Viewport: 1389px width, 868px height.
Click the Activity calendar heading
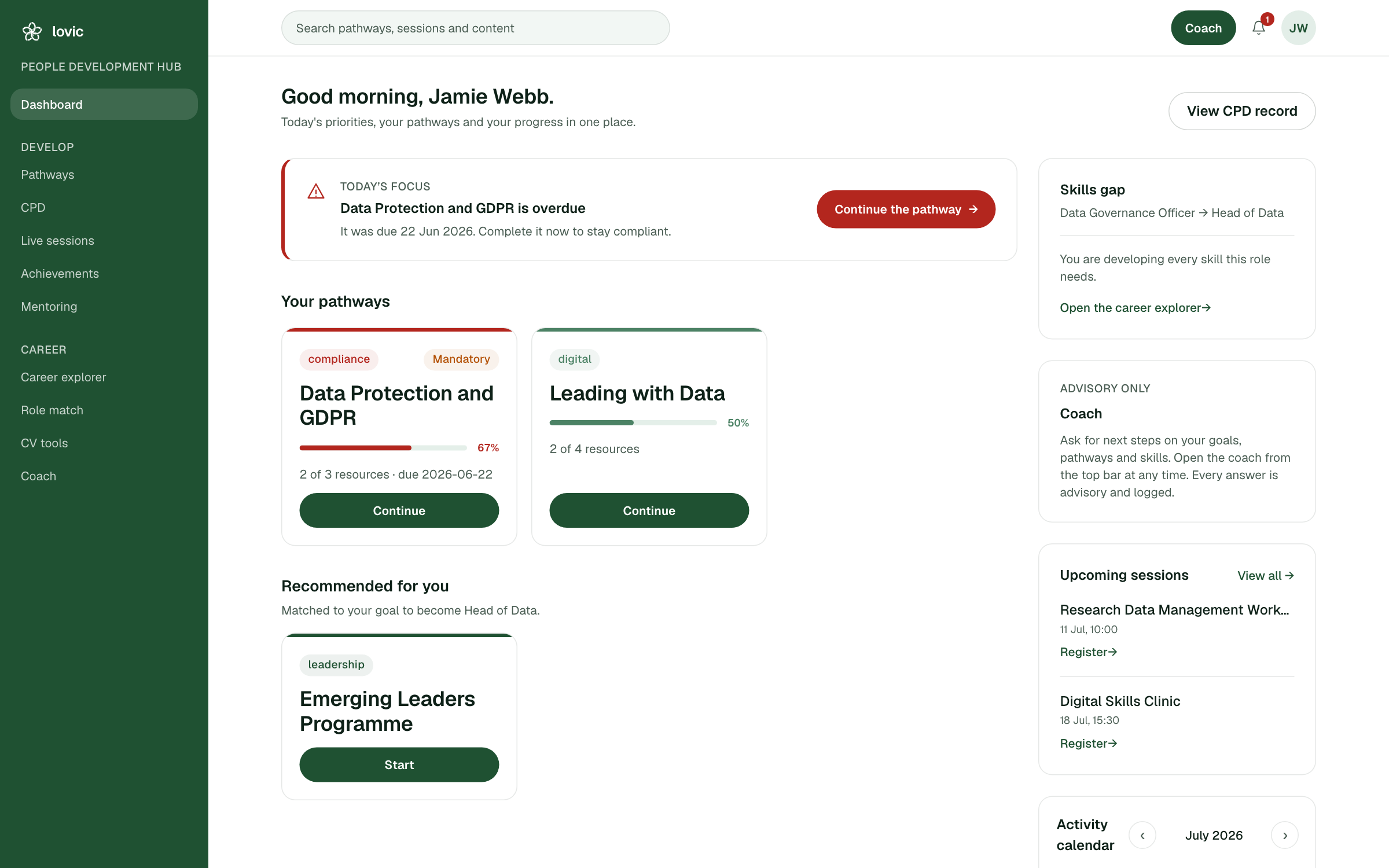point(1085,835)
